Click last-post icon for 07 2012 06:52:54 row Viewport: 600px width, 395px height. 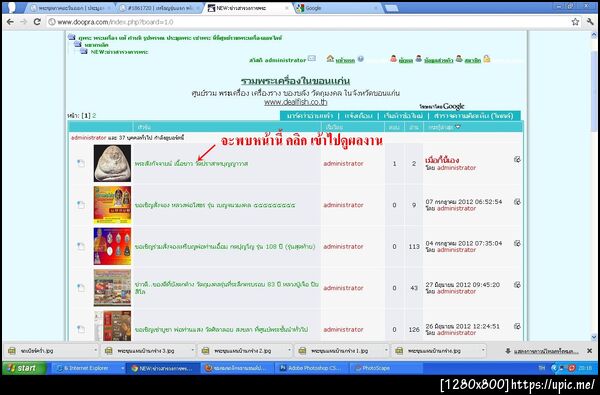(517, 202)
